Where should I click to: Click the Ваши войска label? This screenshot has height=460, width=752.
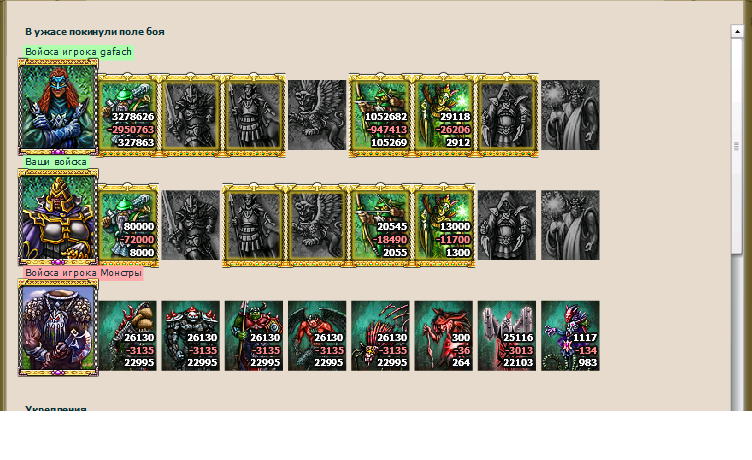[56, 162]
